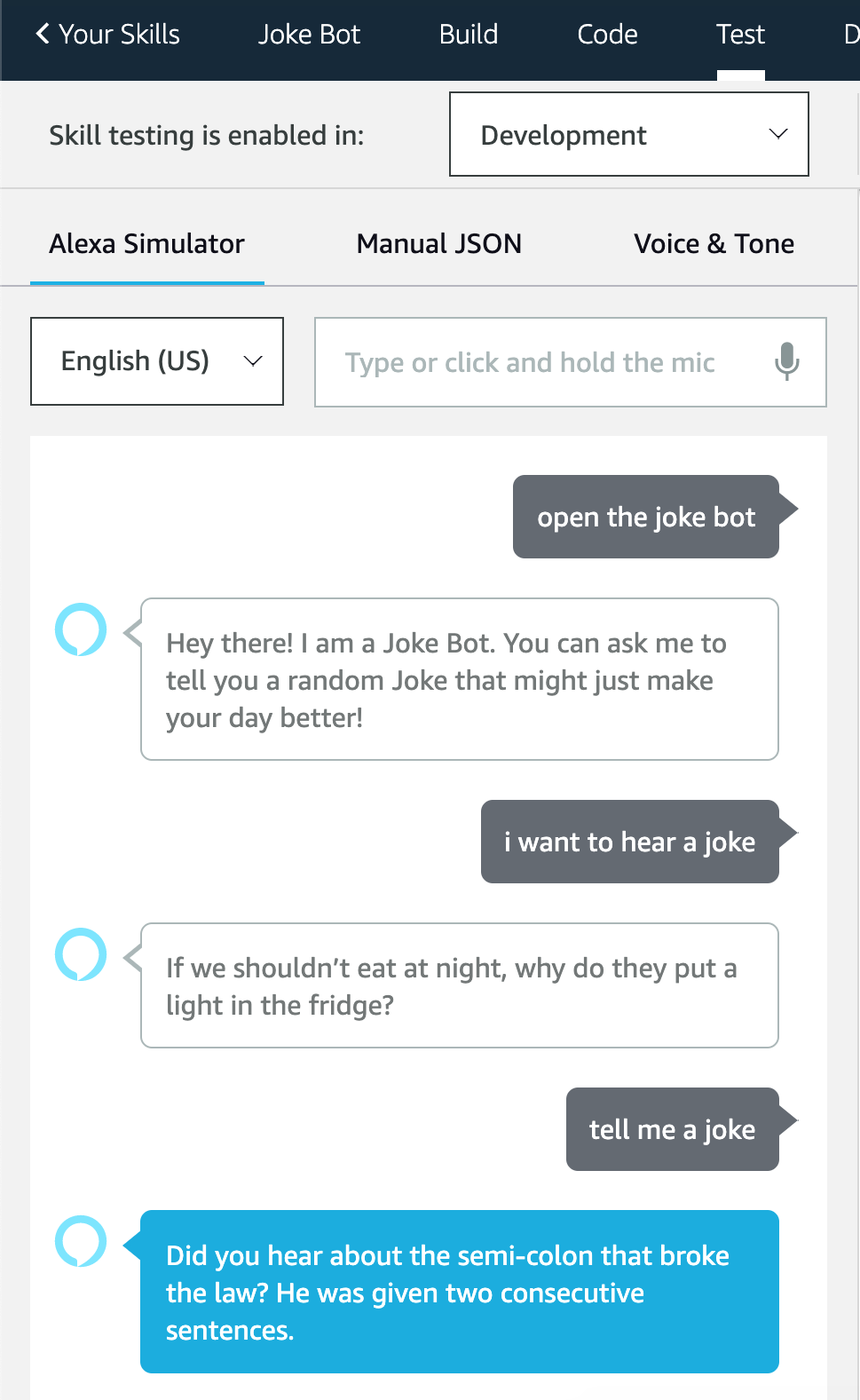Open the Build section in the top navigation
Screen dimensions: 860x1400
468,34
